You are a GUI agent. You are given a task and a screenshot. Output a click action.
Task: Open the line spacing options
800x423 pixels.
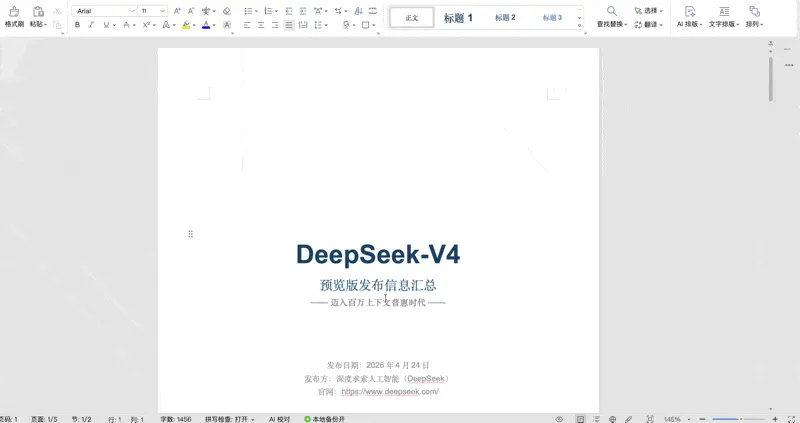[318, 24]
